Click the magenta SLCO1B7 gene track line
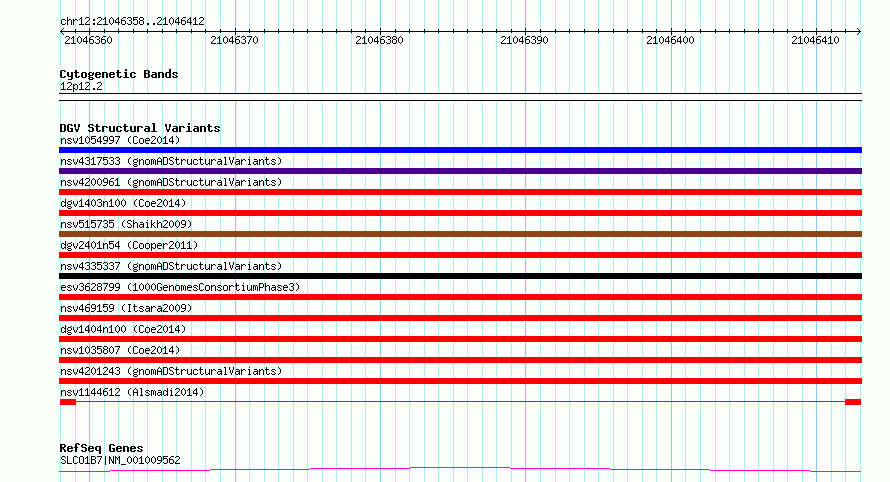This screenshot has height=482, width=890. coord(460,470)
